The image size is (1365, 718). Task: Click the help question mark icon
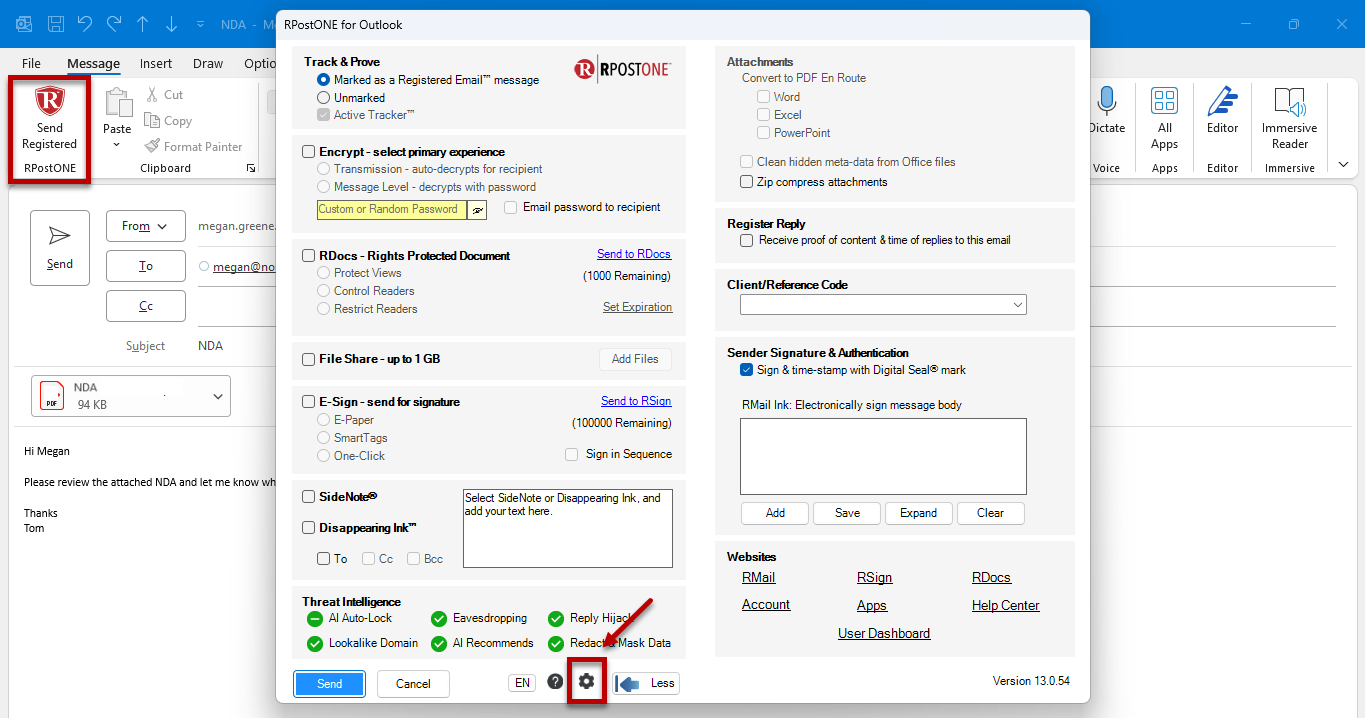click(555, 682)
